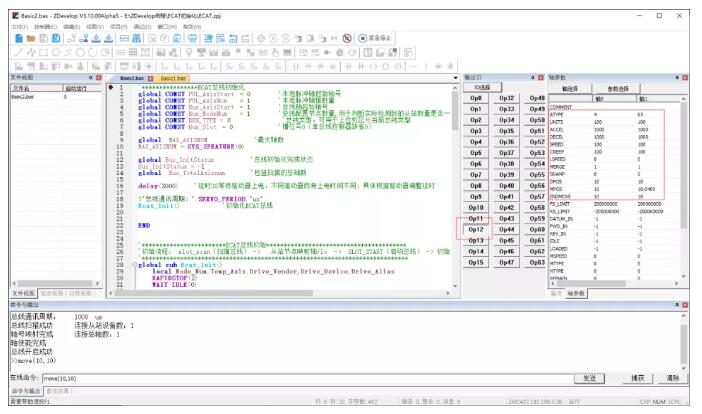Click the 在线命令 input field
The width and height of the screenshot is (702, 414).
[x=308, y=379]
